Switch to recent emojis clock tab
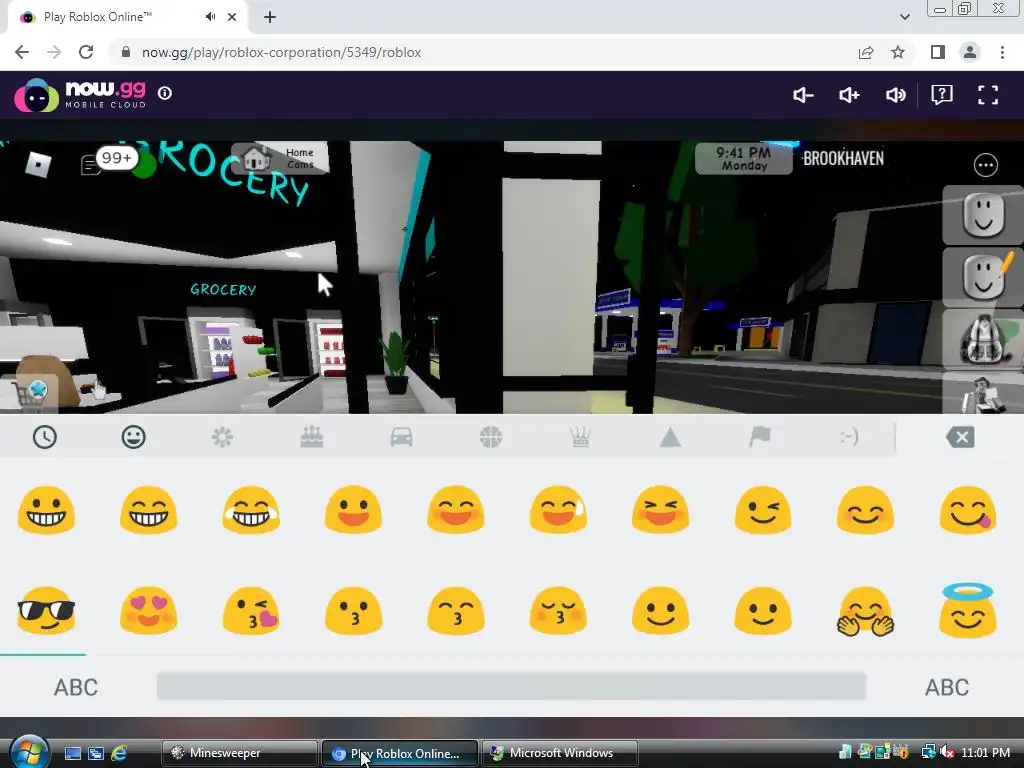 tap(44, 437)
